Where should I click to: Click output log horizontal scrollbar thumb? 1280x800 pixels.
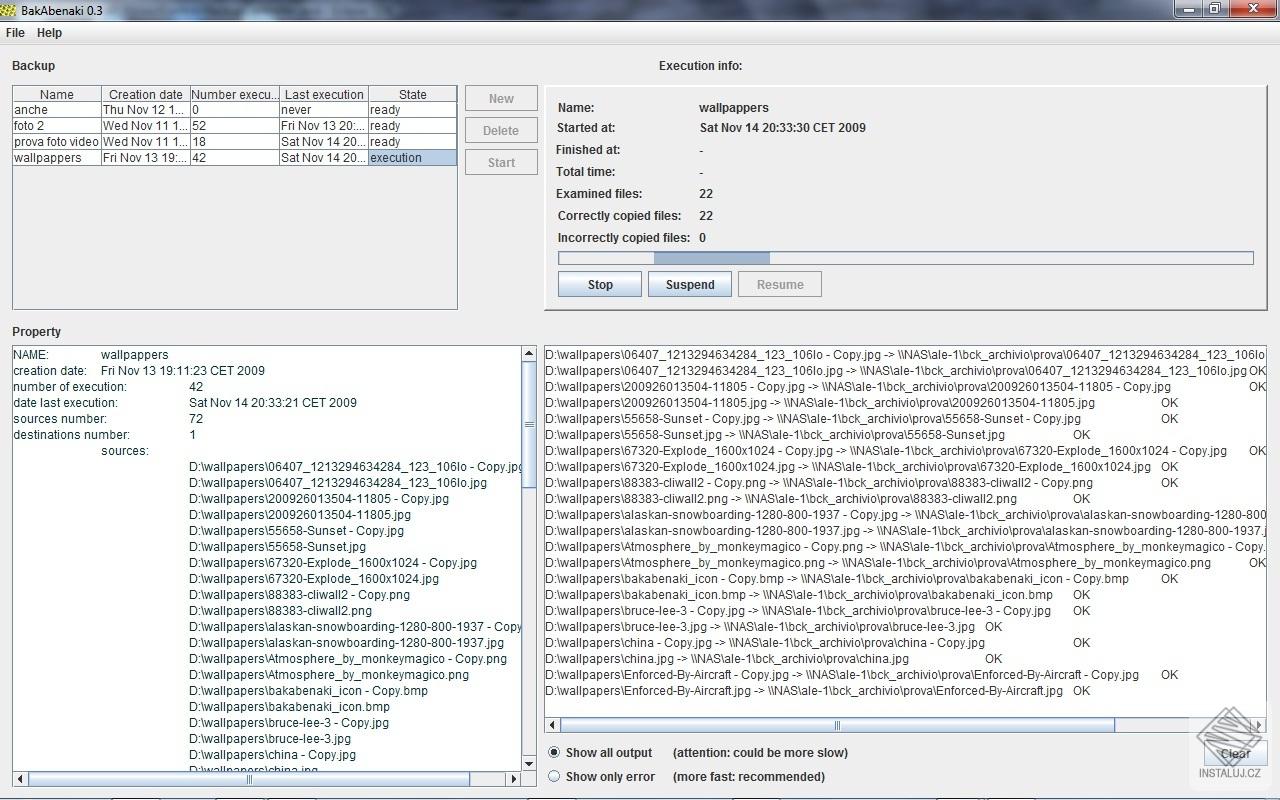click(837, 726)
